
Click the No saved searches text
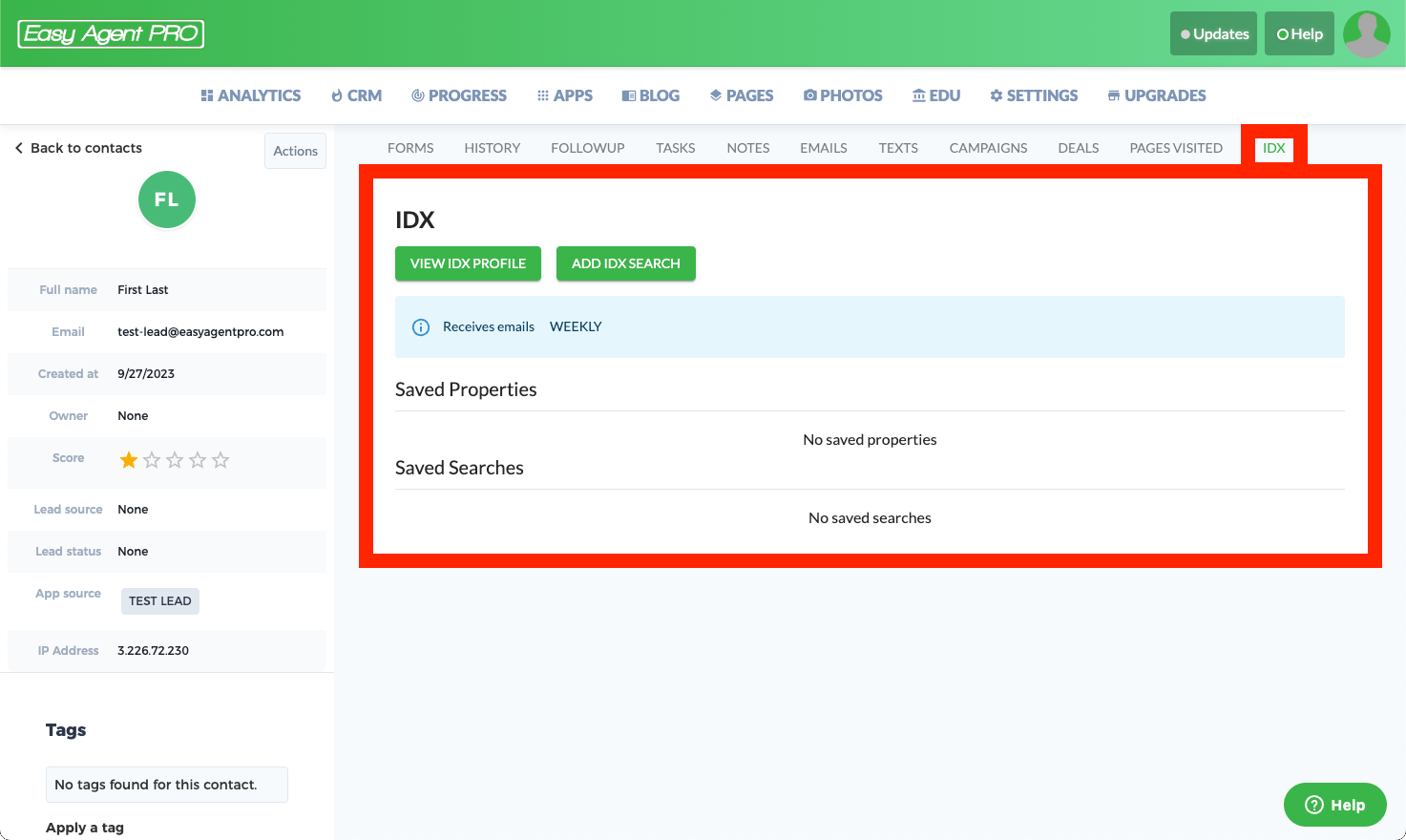click(x=870, y=518)
